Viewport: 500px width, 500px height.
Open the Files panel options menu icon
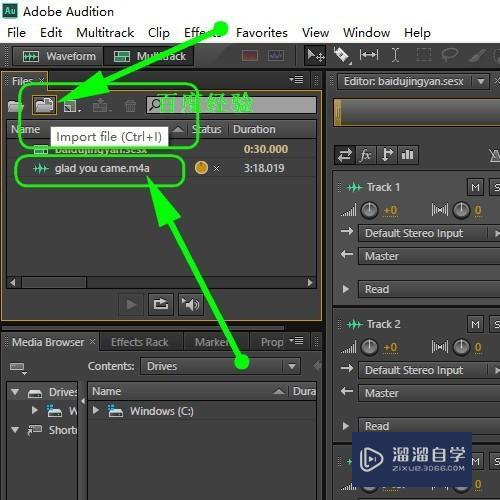pyautogui.click(x=296, y=80)
